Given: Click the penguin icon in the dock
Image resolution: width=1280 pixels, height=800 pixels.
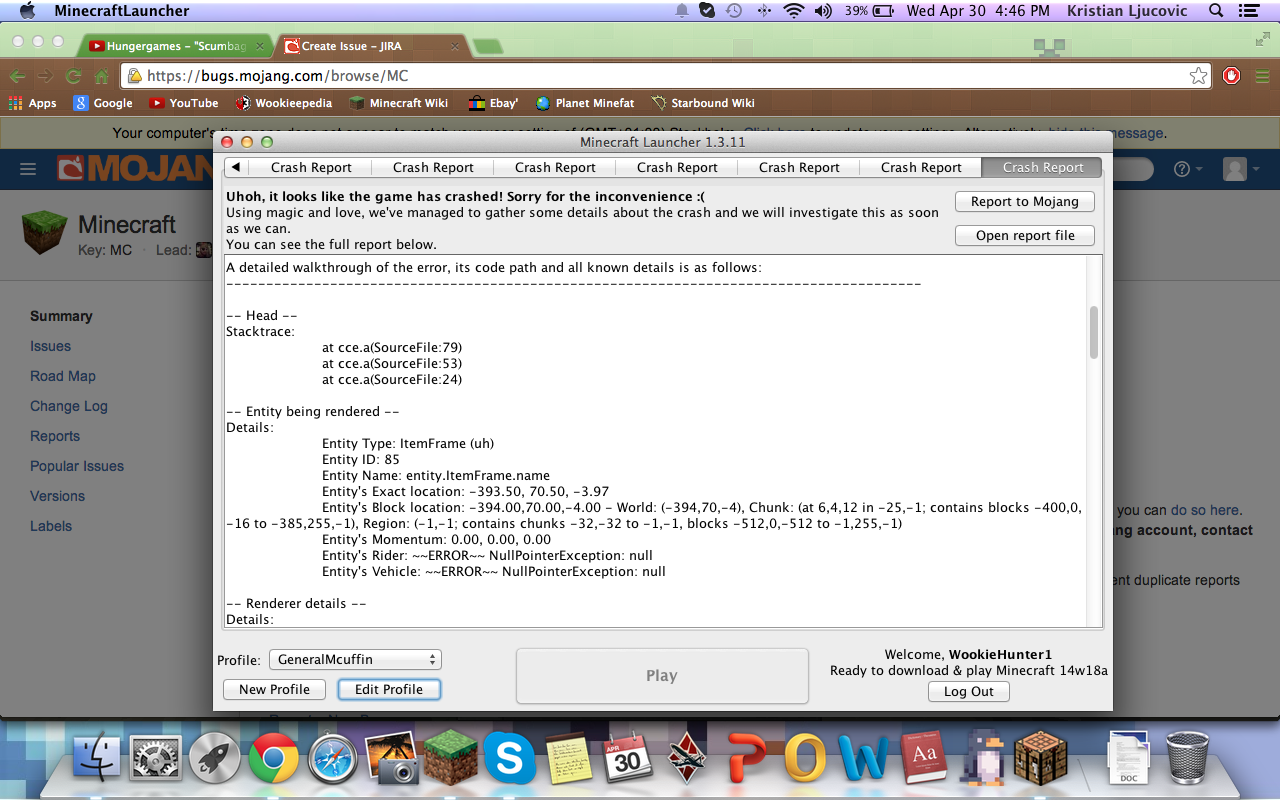Looking at the screenshot, I should 983,758.
